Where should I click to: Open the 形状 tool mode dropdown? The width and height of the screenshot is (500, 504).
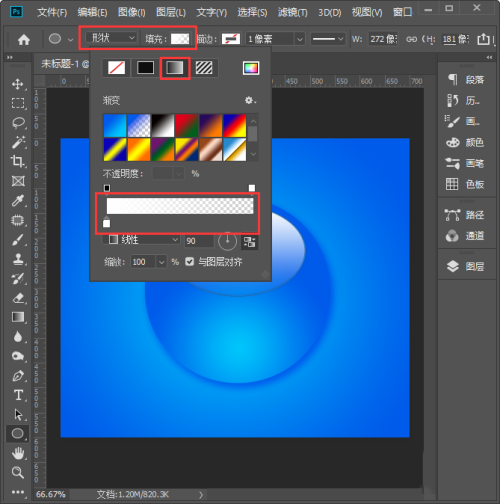(111, 38)
